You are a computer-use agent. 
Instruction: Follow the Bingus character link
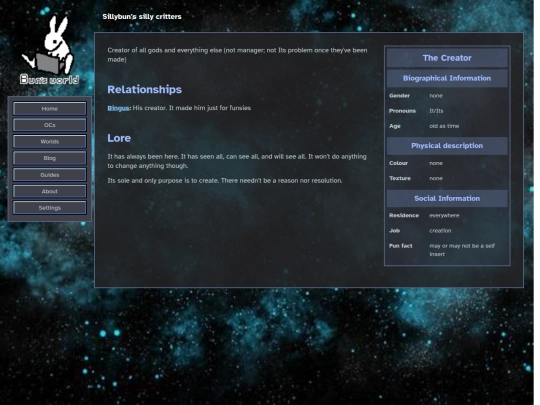(x=118, y=108)
